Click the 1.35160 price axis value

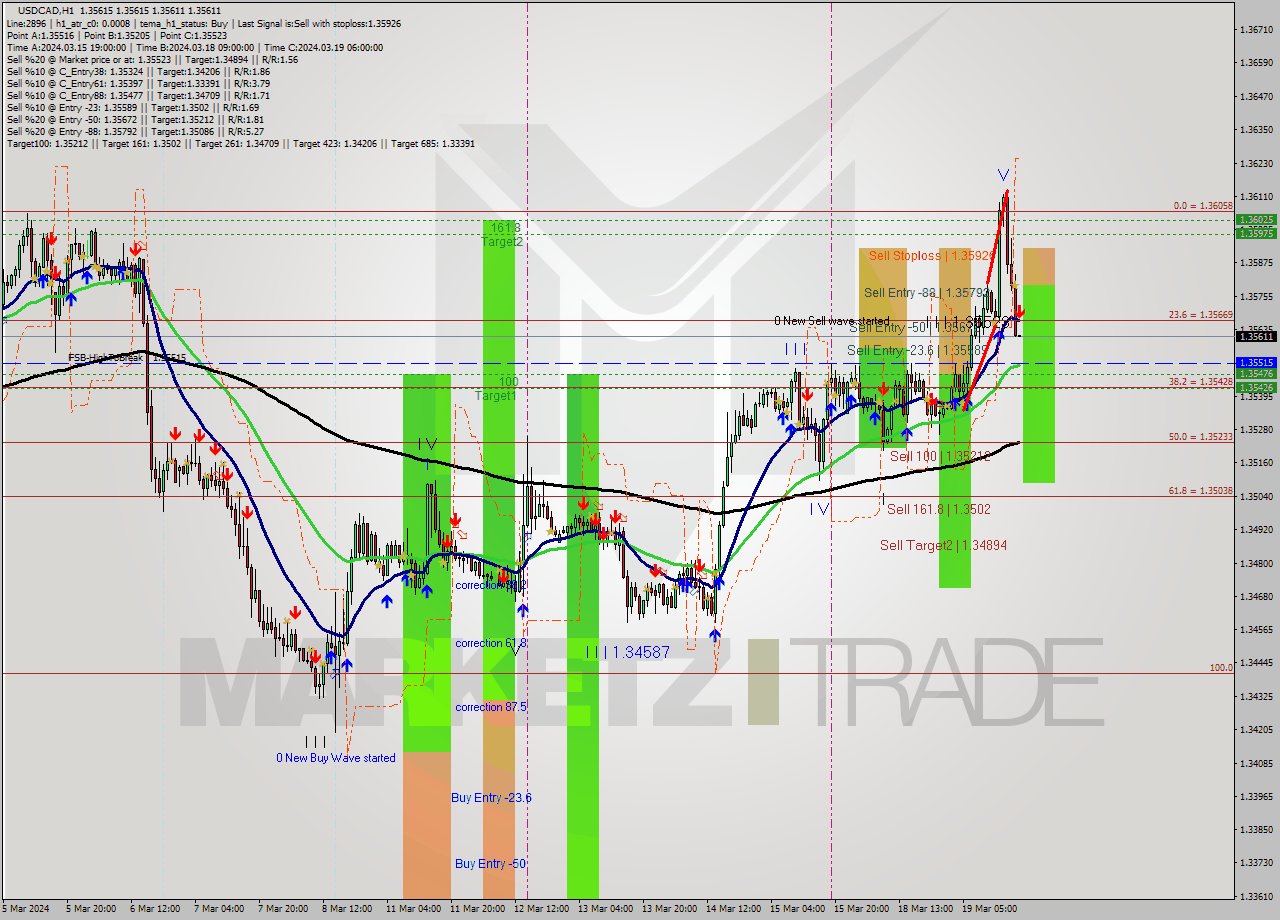pos(1258,463)
